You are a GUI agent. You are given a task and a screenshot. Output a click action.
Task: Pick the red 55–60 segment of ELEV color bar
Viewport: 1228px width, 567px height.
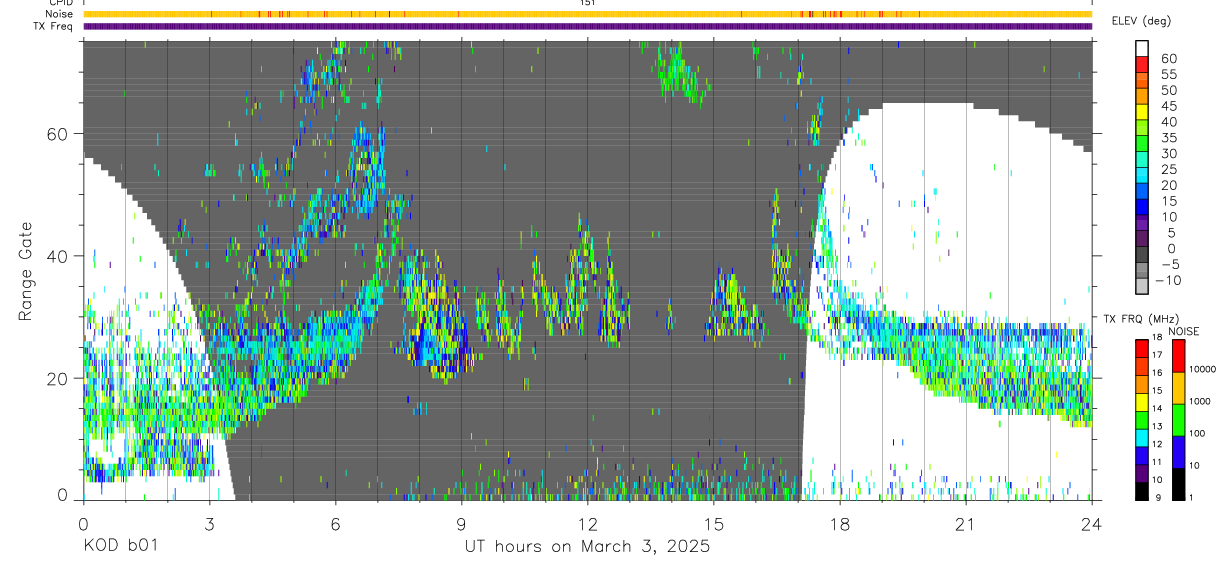[1142, 67]
